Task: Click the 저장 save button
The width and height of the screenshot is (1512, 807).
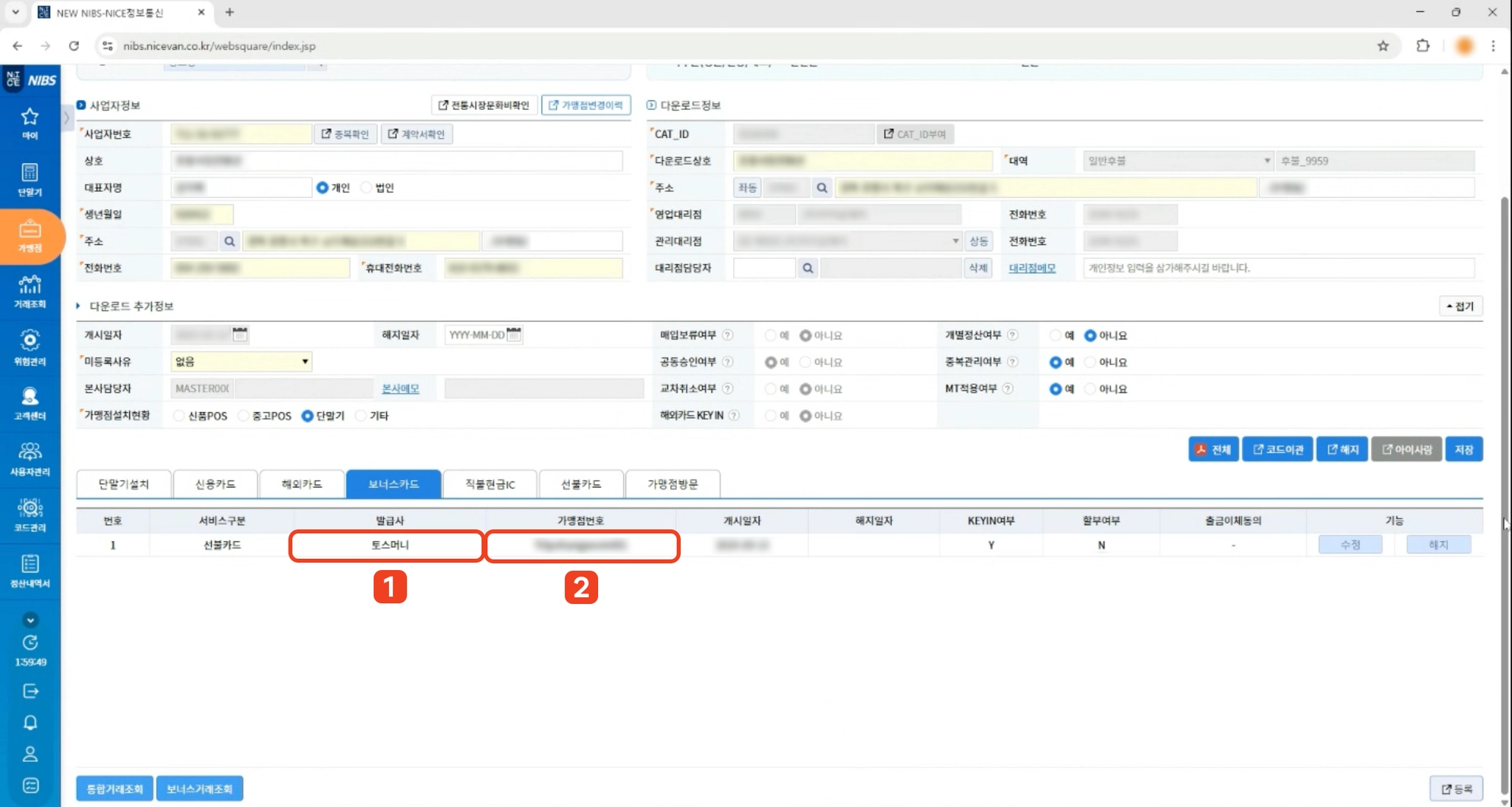Action: pos(1463,449)
